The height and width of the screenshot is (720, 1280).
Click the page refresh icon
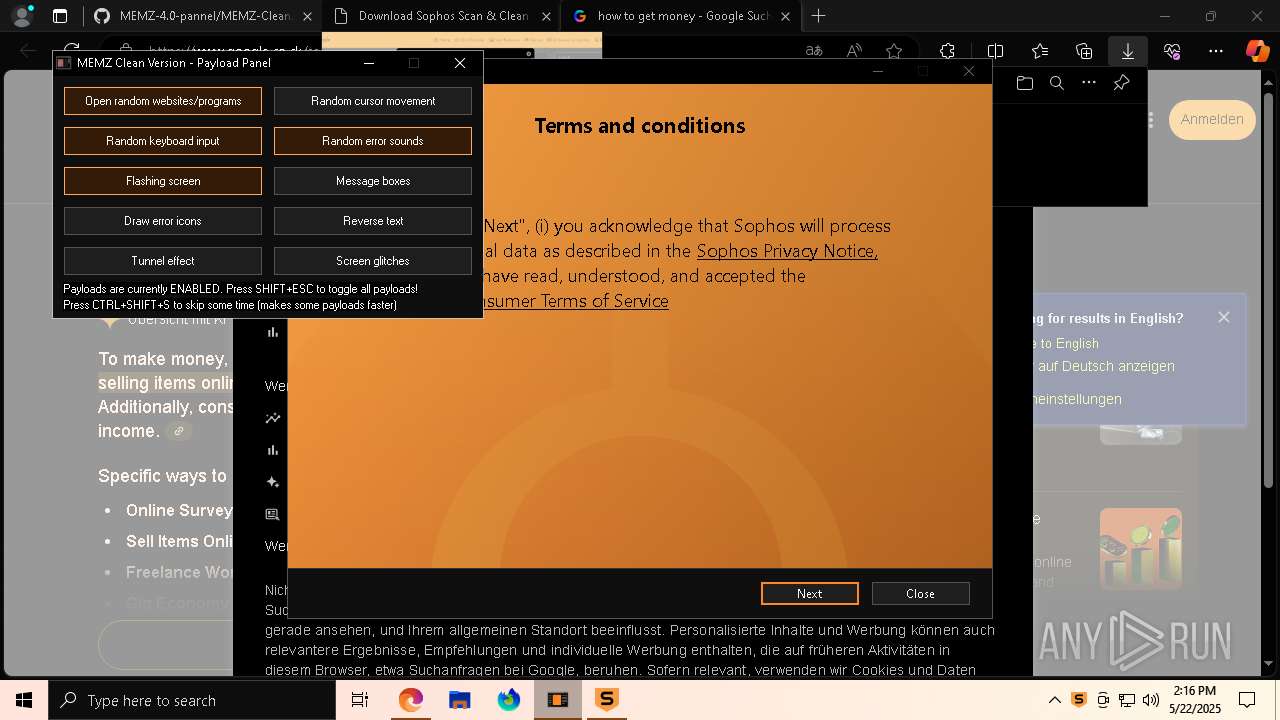(71, 51)
